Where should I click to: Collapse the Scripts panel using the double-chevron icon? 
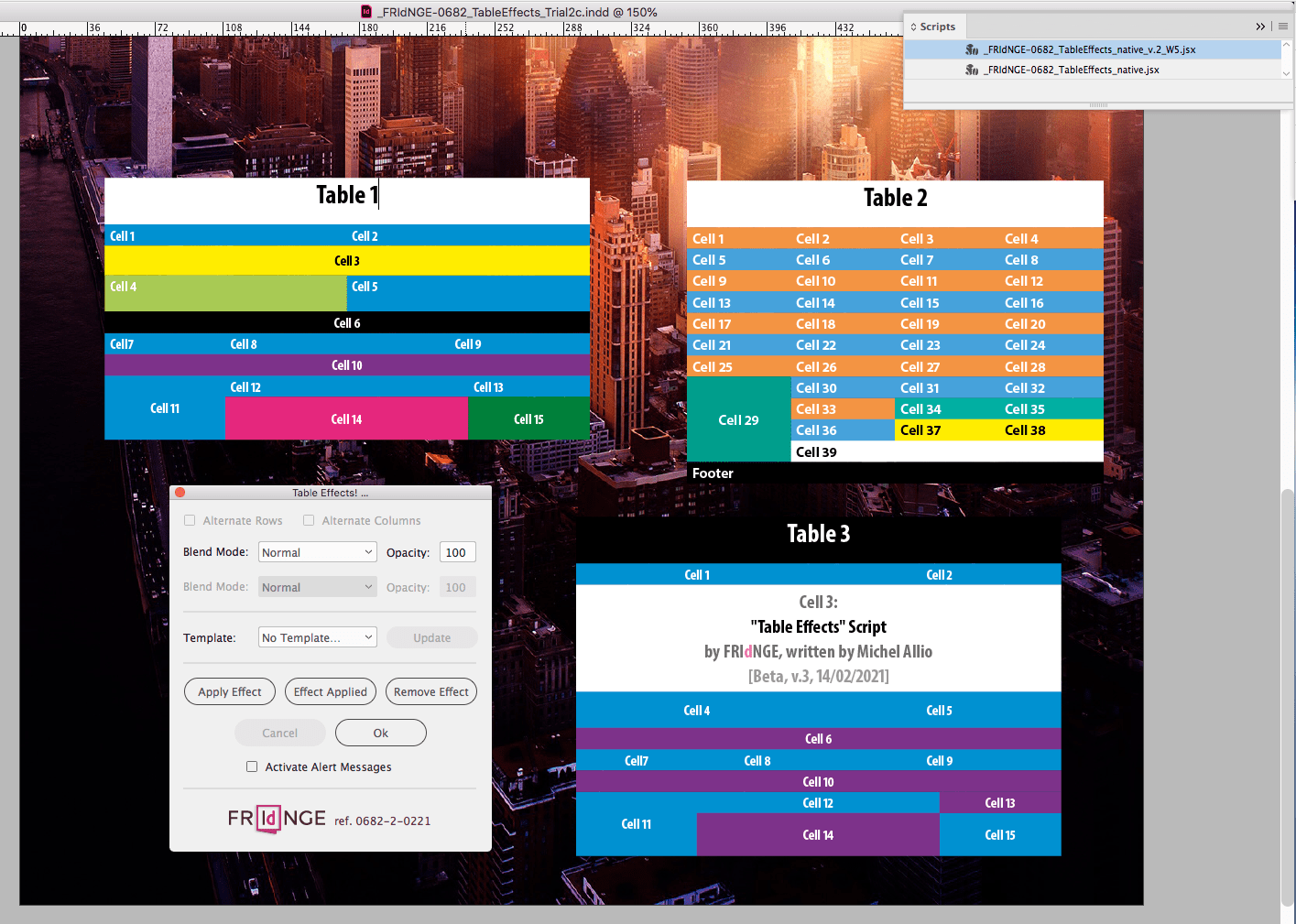(1260, 27)
